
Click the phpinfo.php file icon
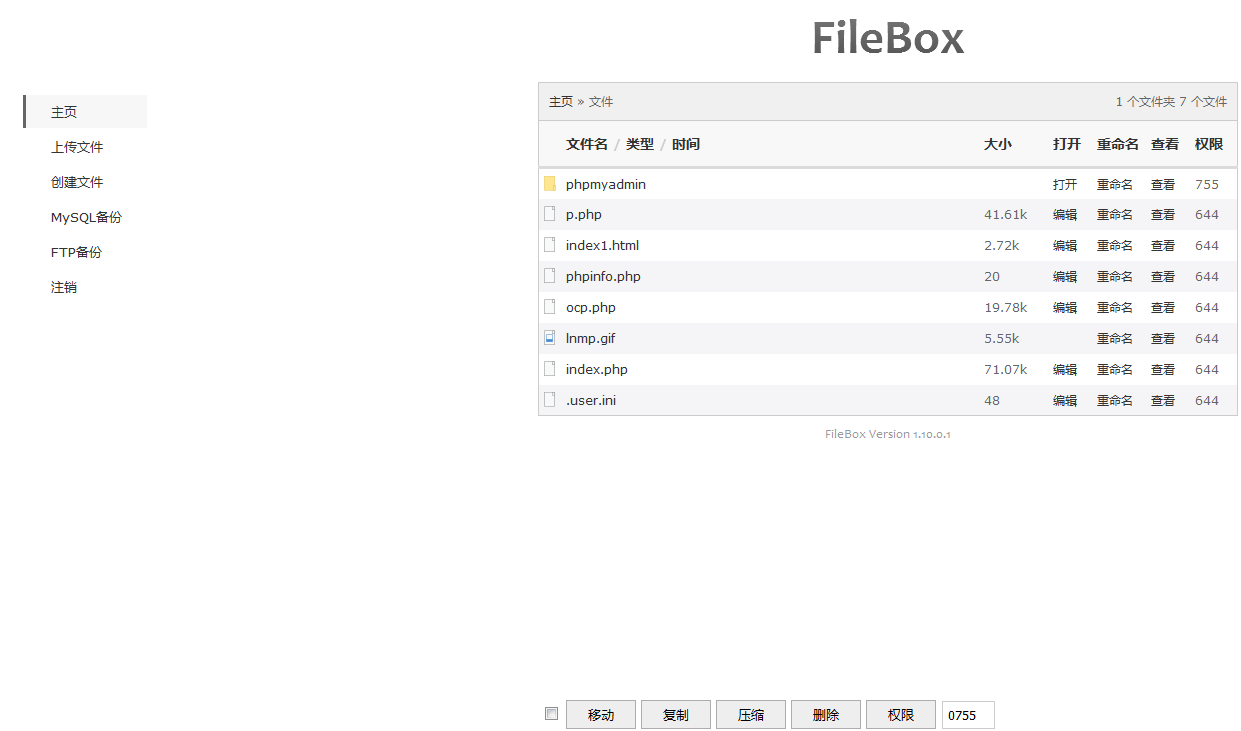[549, 276]
